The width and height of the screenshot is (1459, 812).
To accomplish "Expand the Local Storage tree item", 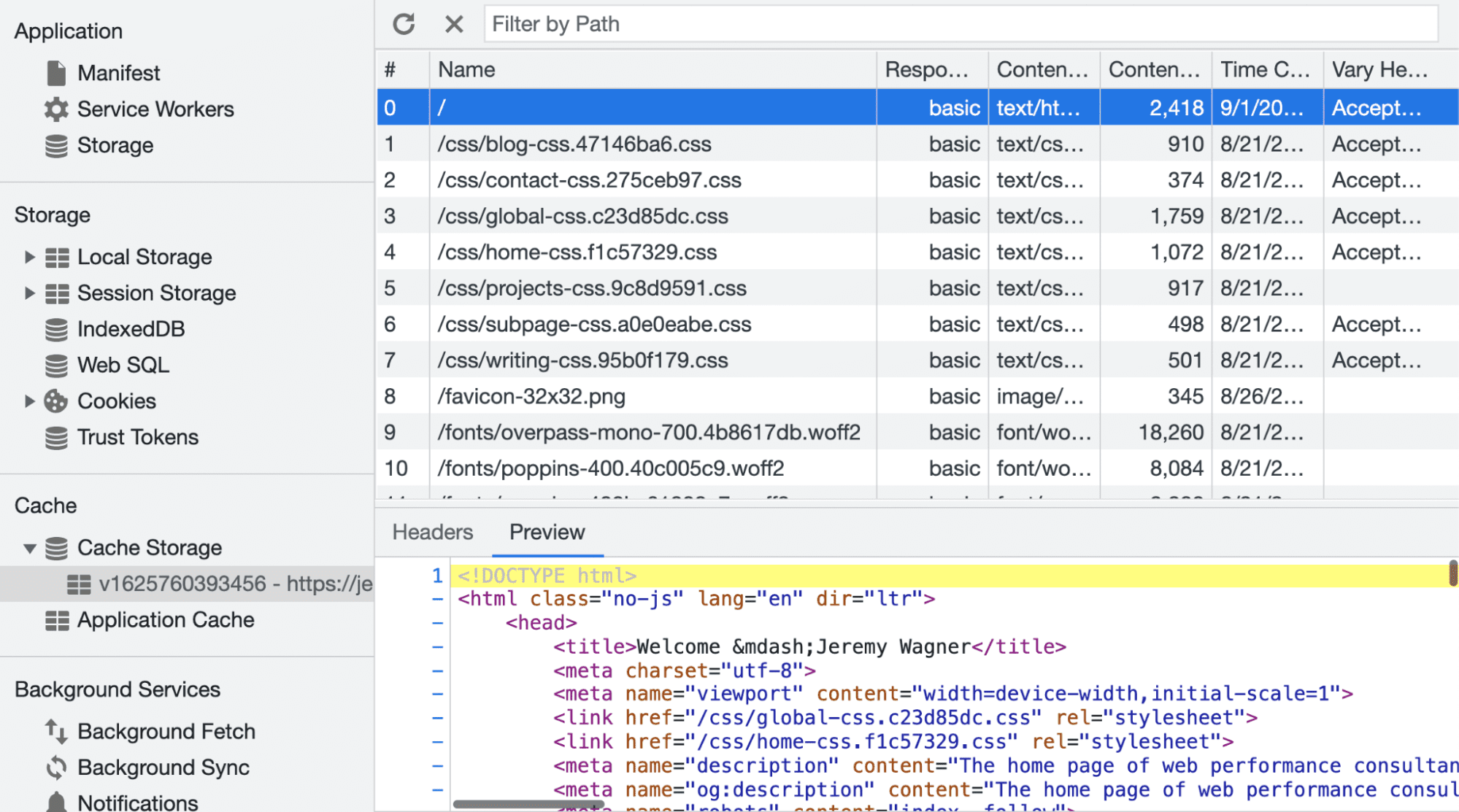I will coord(29,256).
